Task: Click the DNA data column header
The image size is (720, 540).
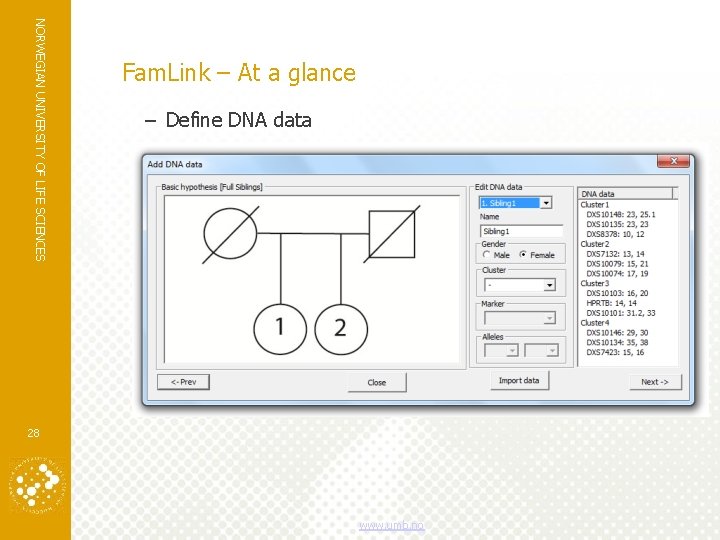Action: (x=624, y=194)
